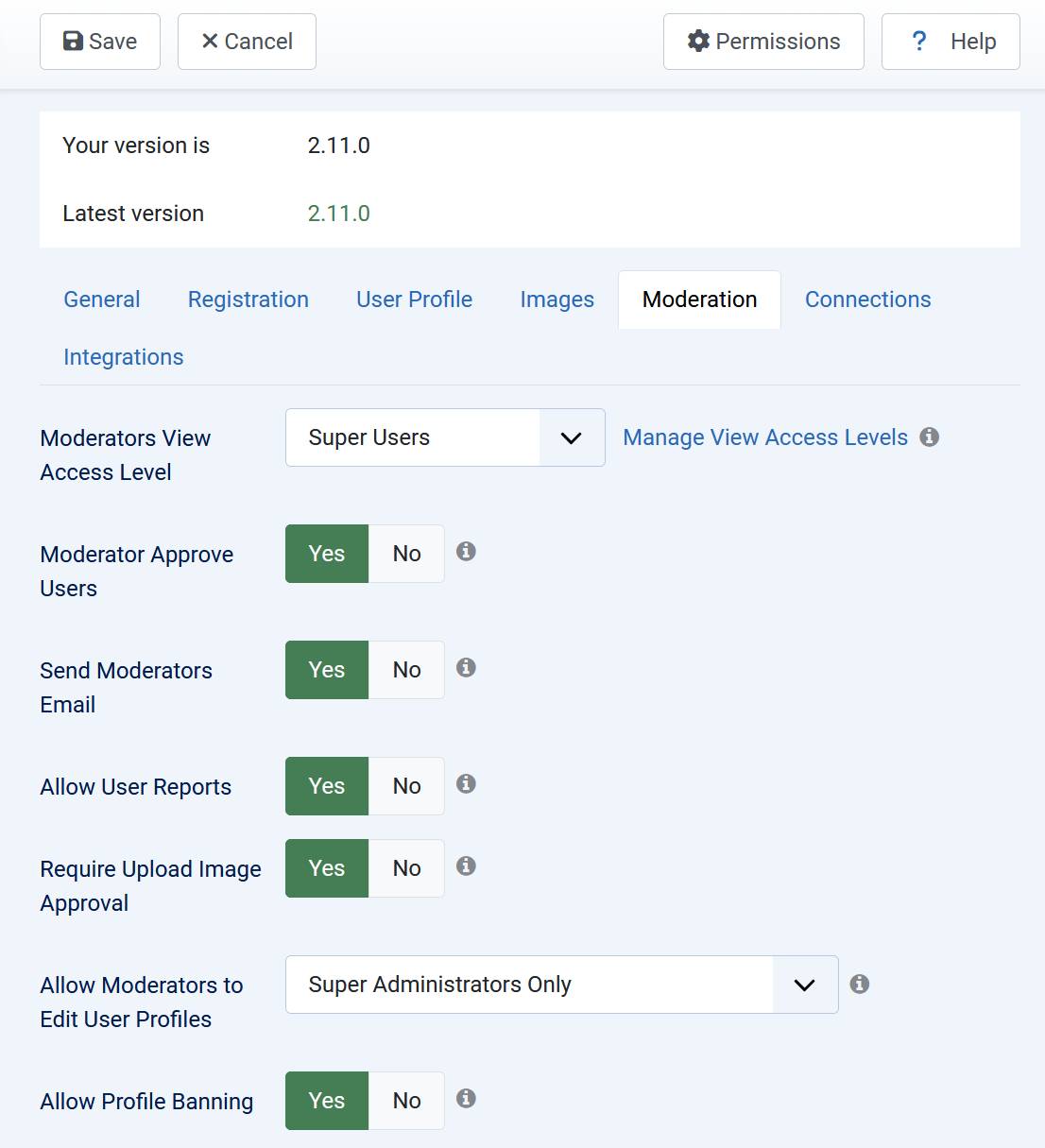Click info icon beside Manage View Access Levels
The width and height of the screenshot is (1045, 1148).
point(930,437)
